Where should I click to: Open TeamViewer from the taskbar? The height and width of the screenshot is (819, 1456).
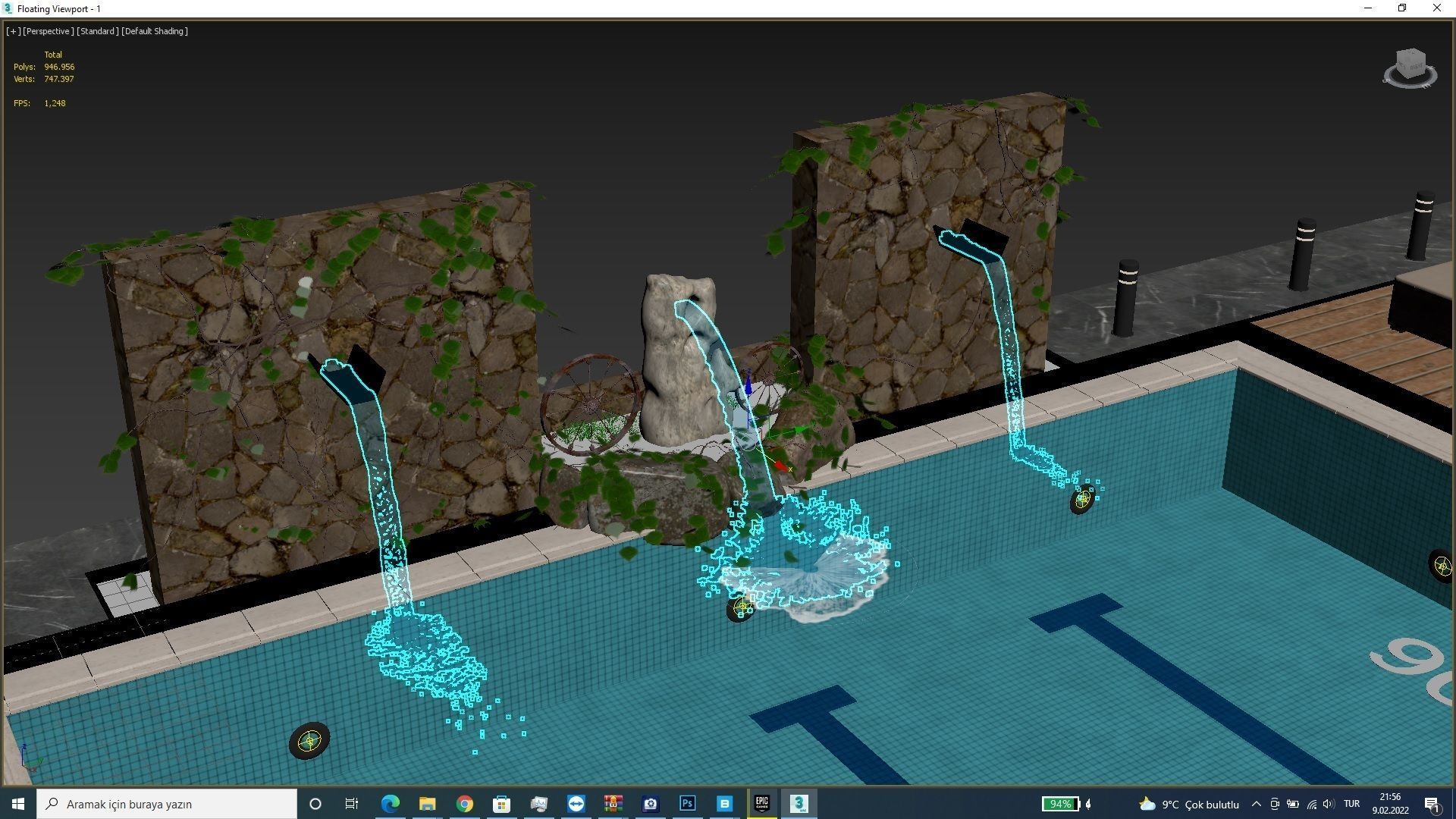tap(576, 804)
